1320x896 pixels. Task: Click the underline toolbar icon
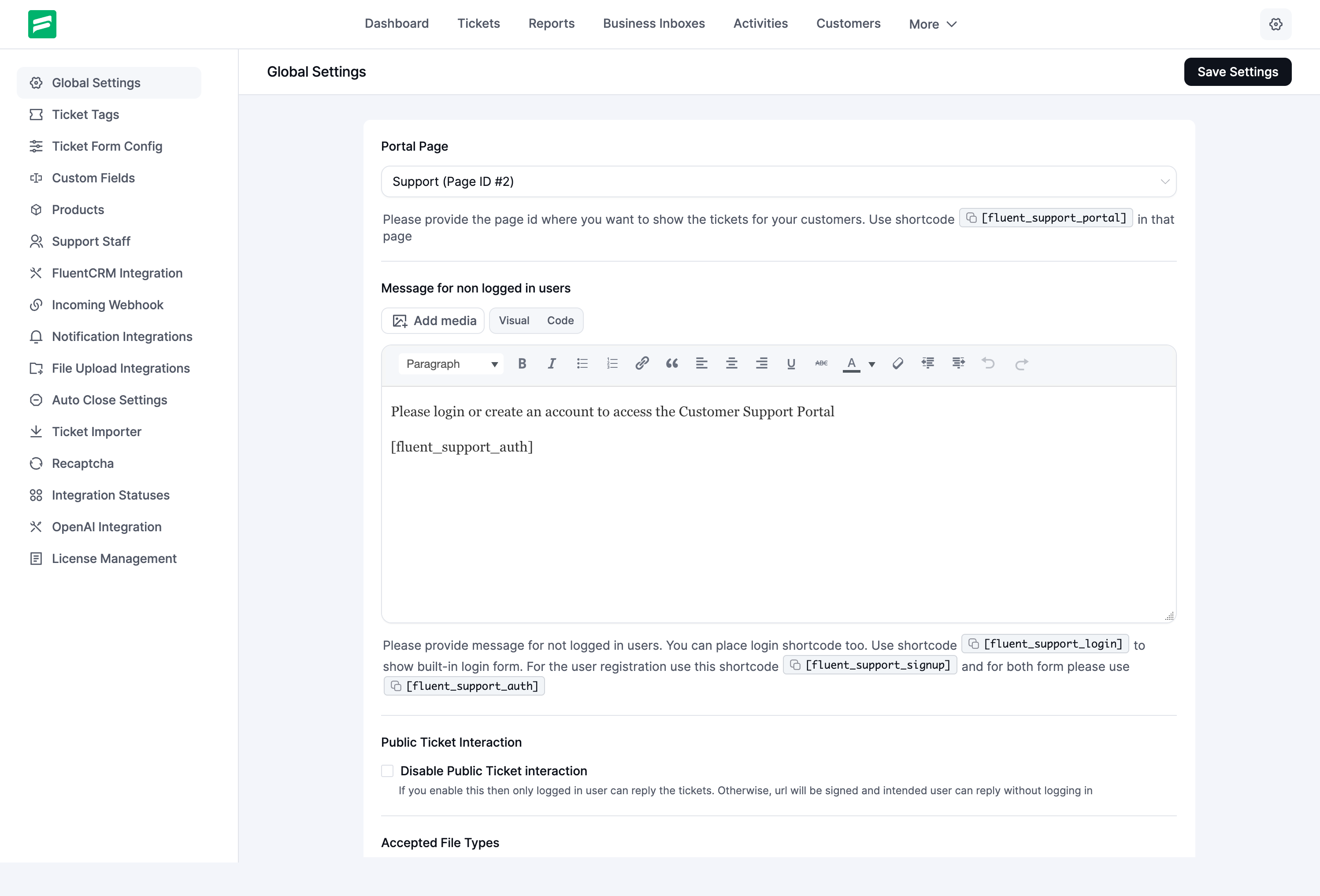[791, 363]
